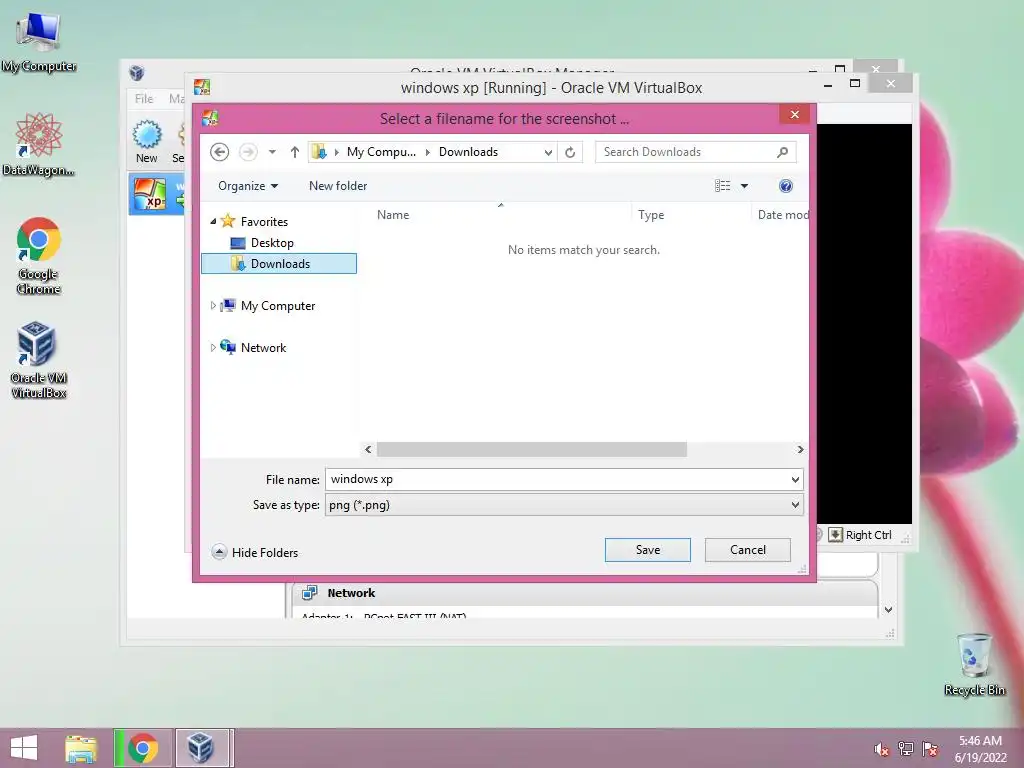This screenshot has height=768, width=1024.
Task: Click the horizontal scrollbar thumb
Action: click(x=532, y=449)
